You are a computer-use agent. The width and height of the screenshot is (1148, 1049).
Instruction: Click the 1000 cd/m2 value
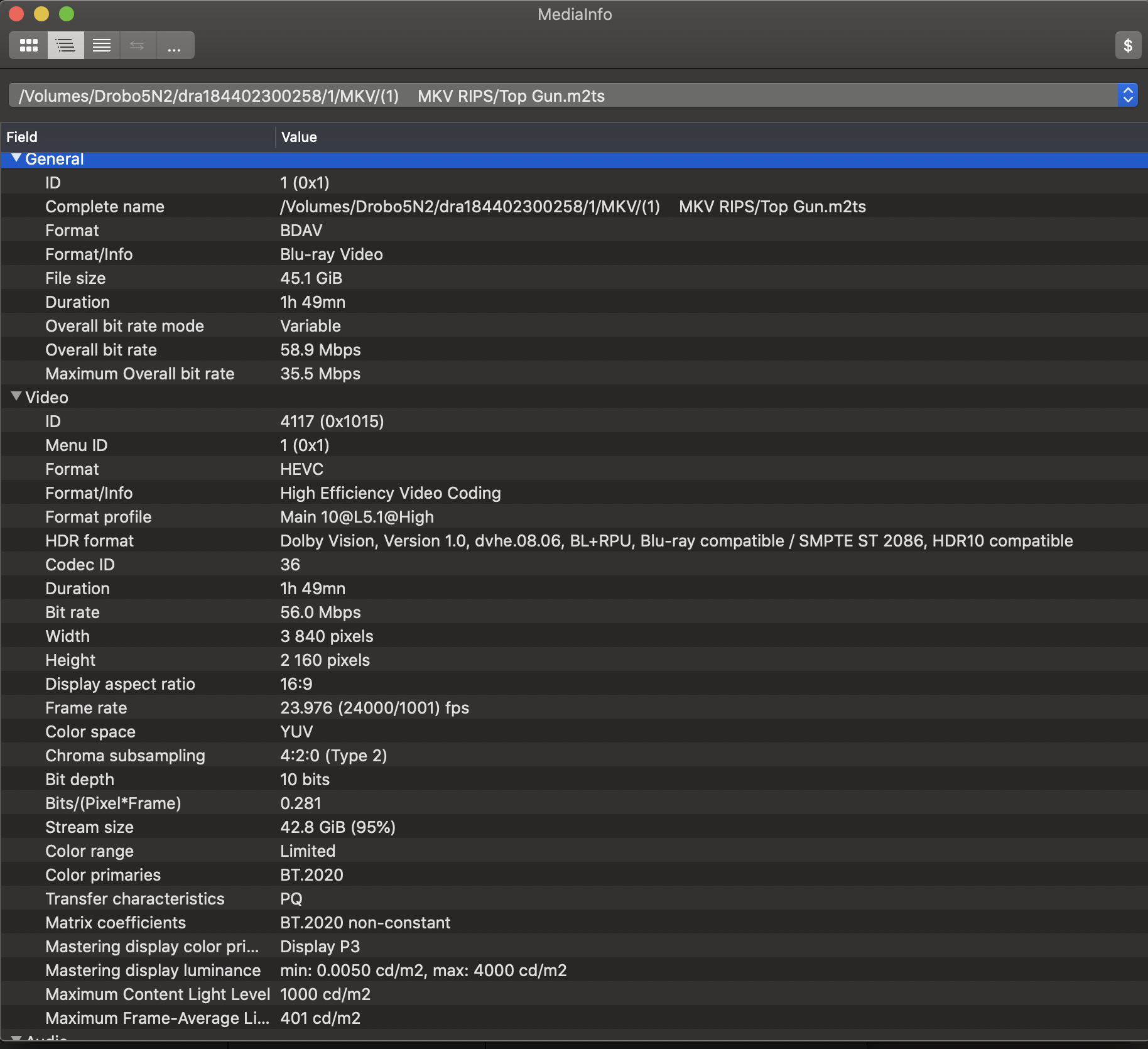pyautogui.click(x=325, y=994)
